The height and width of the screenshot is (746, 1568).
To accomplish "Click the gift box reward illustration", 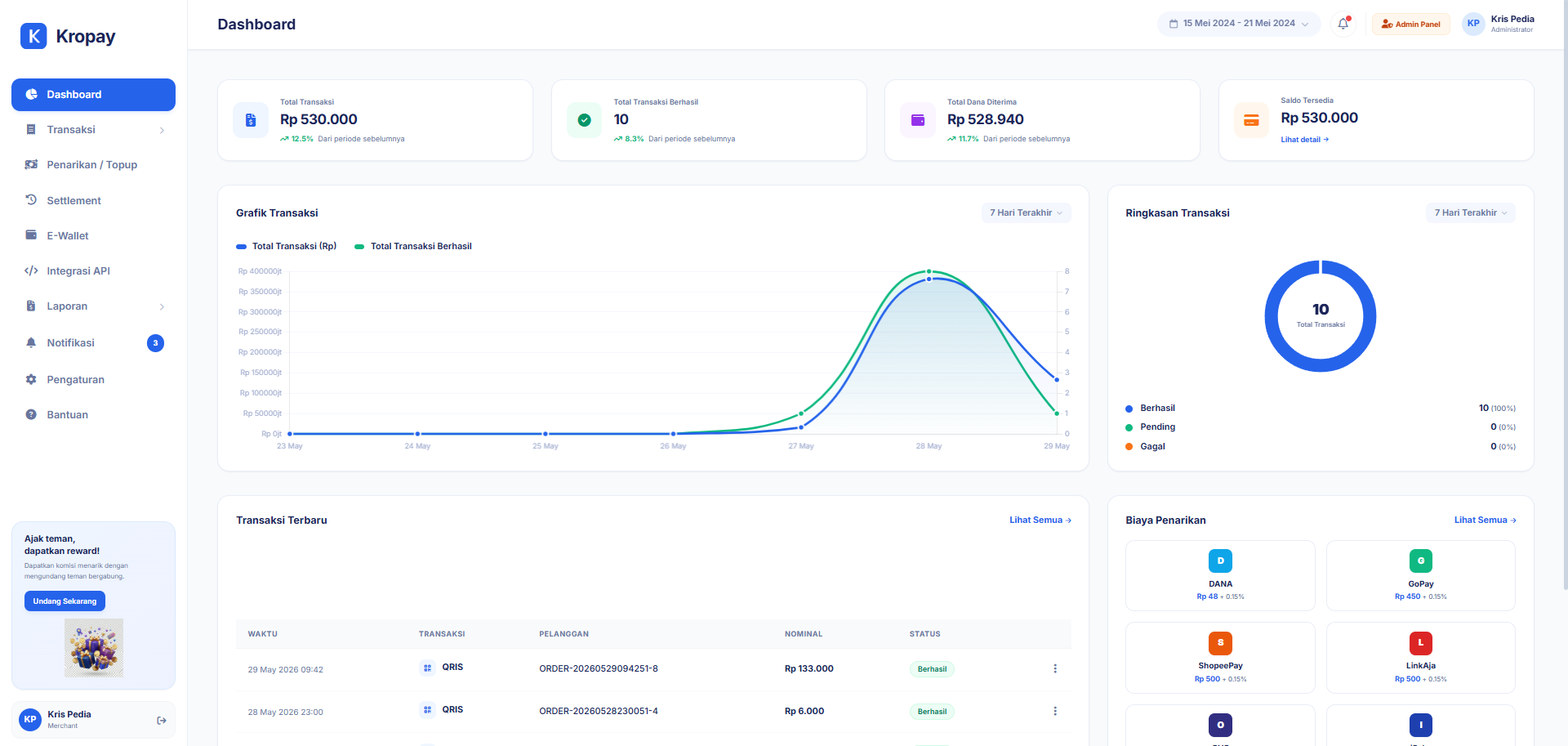I will (94, 647).
